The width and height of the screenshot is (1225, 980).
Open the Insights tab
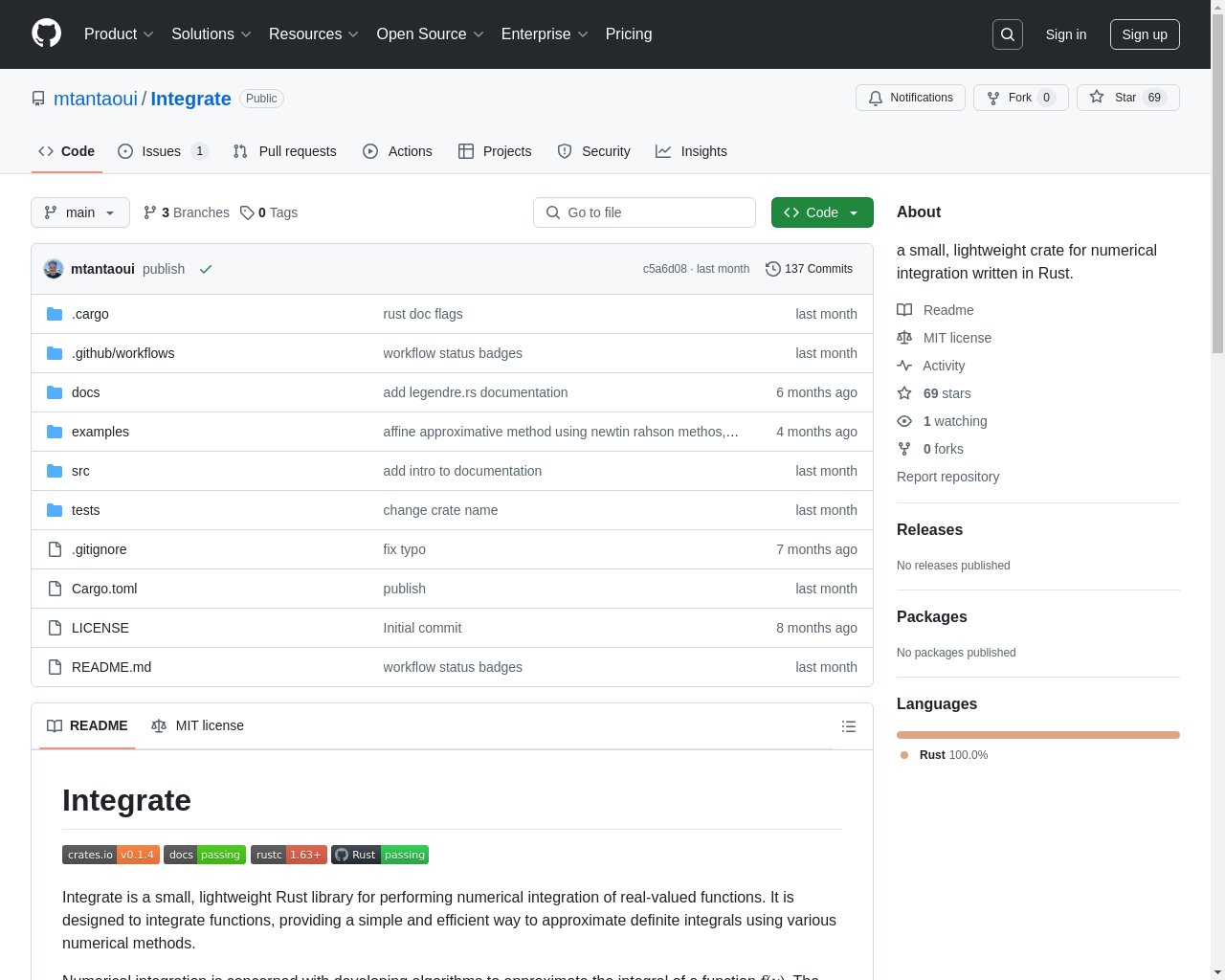(691, 151)
